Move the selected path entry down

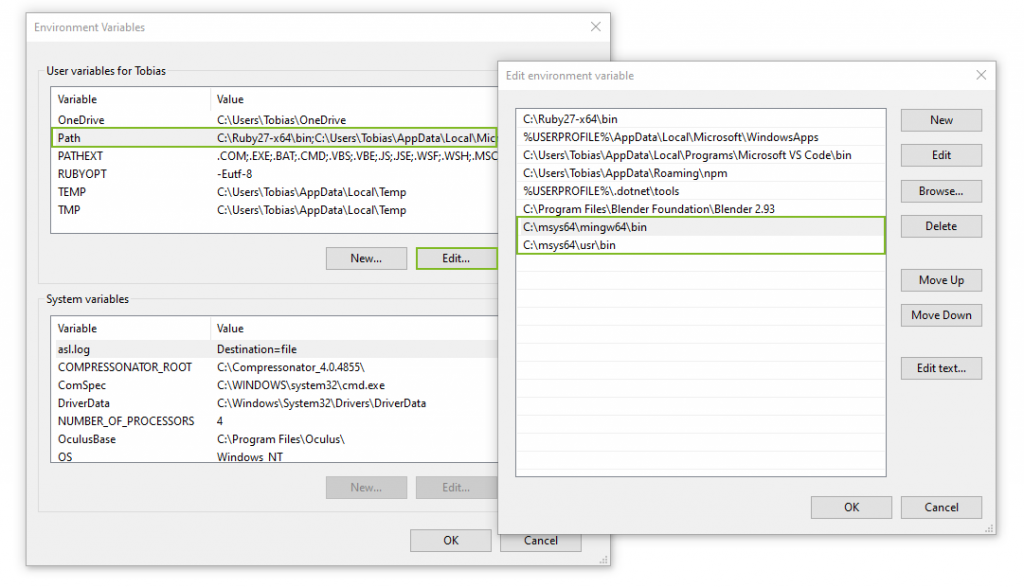tap(940, 315)
